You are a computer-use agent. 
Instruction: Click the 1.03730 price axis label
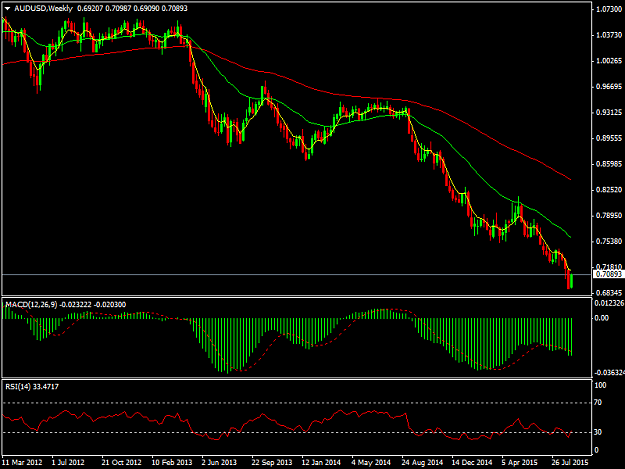[609, 35]
